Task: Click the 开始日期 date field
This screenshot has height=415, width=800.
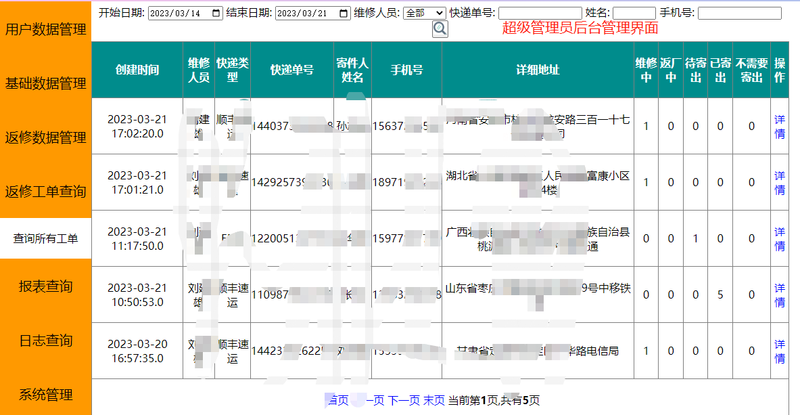Action: click(186, 13)
